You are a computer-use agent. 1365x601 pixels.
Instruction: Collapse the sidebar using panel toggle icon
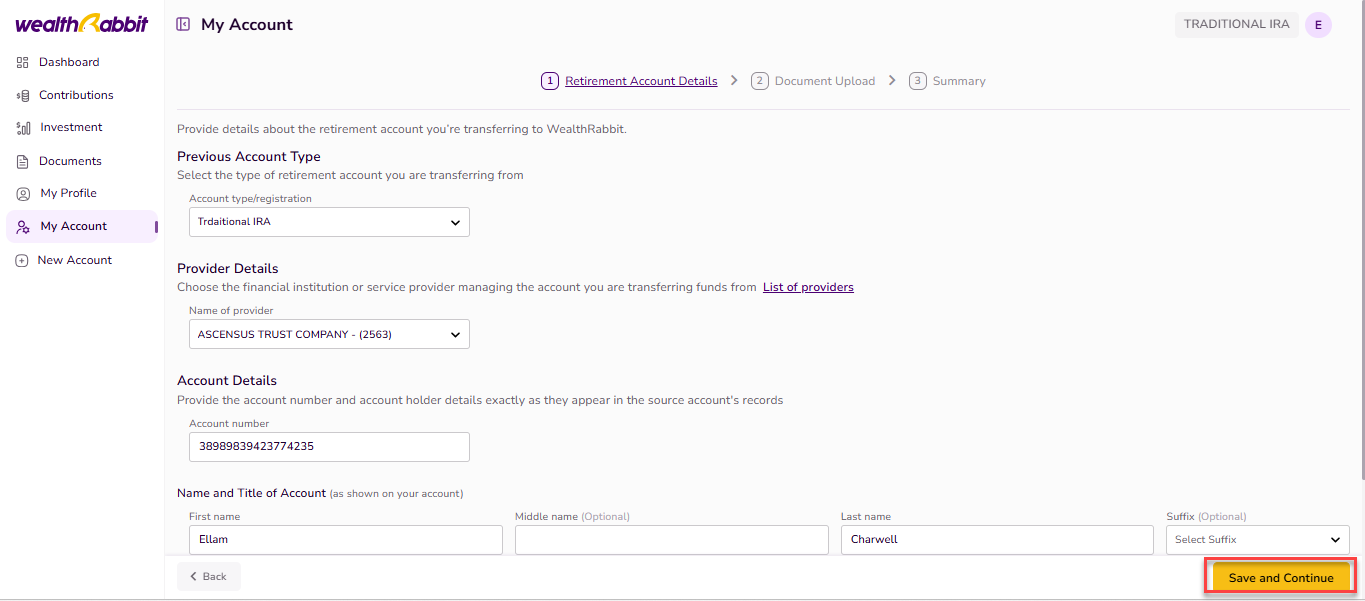(183, 24)
